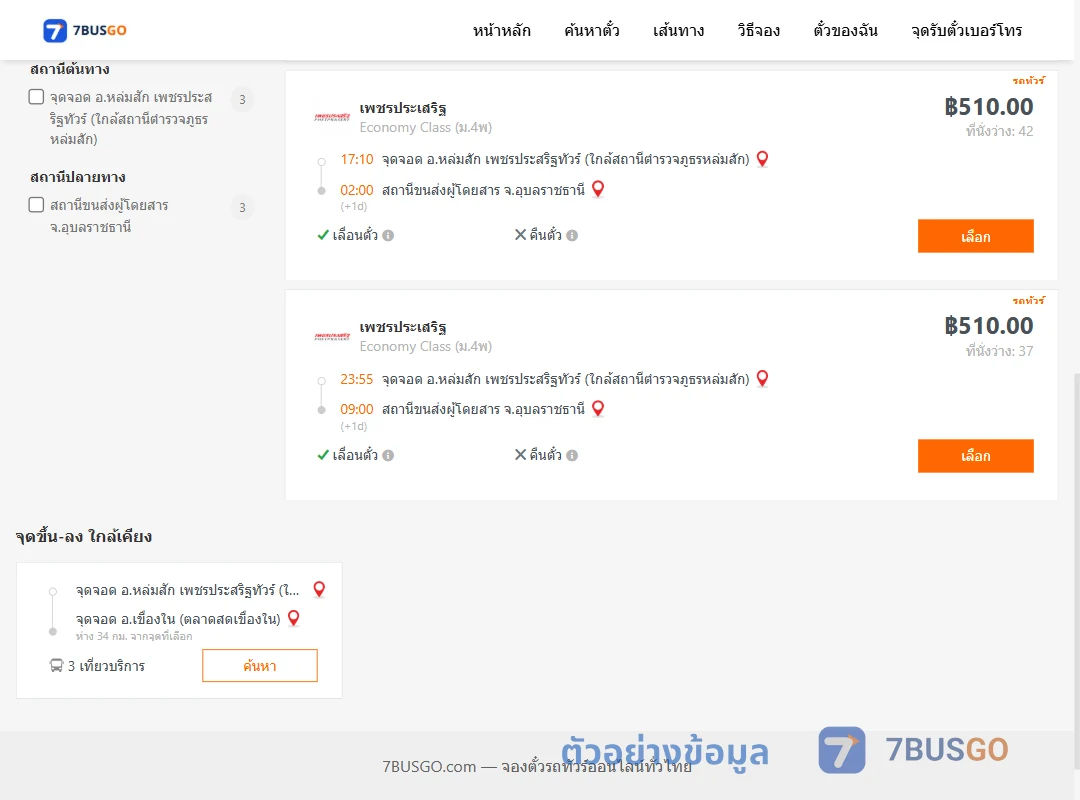Viewport: 1080px width, 800px height.
Task: Click count badge 3 beside origin station
Action: [242, 99]
